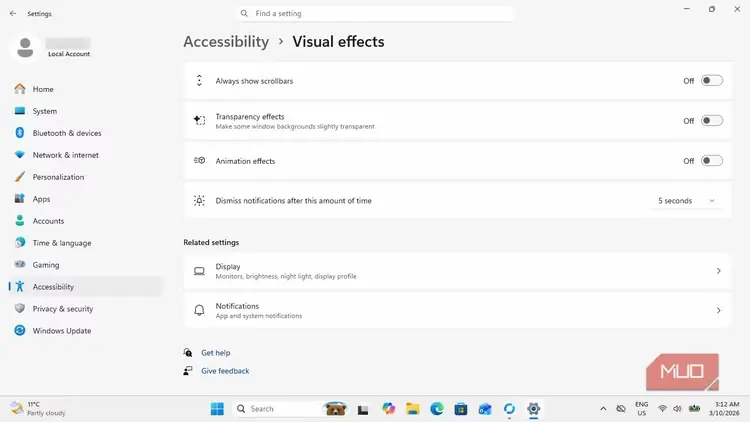
Task: Click the Bluetooth icon in sidebar
Action: pos(20,133)
